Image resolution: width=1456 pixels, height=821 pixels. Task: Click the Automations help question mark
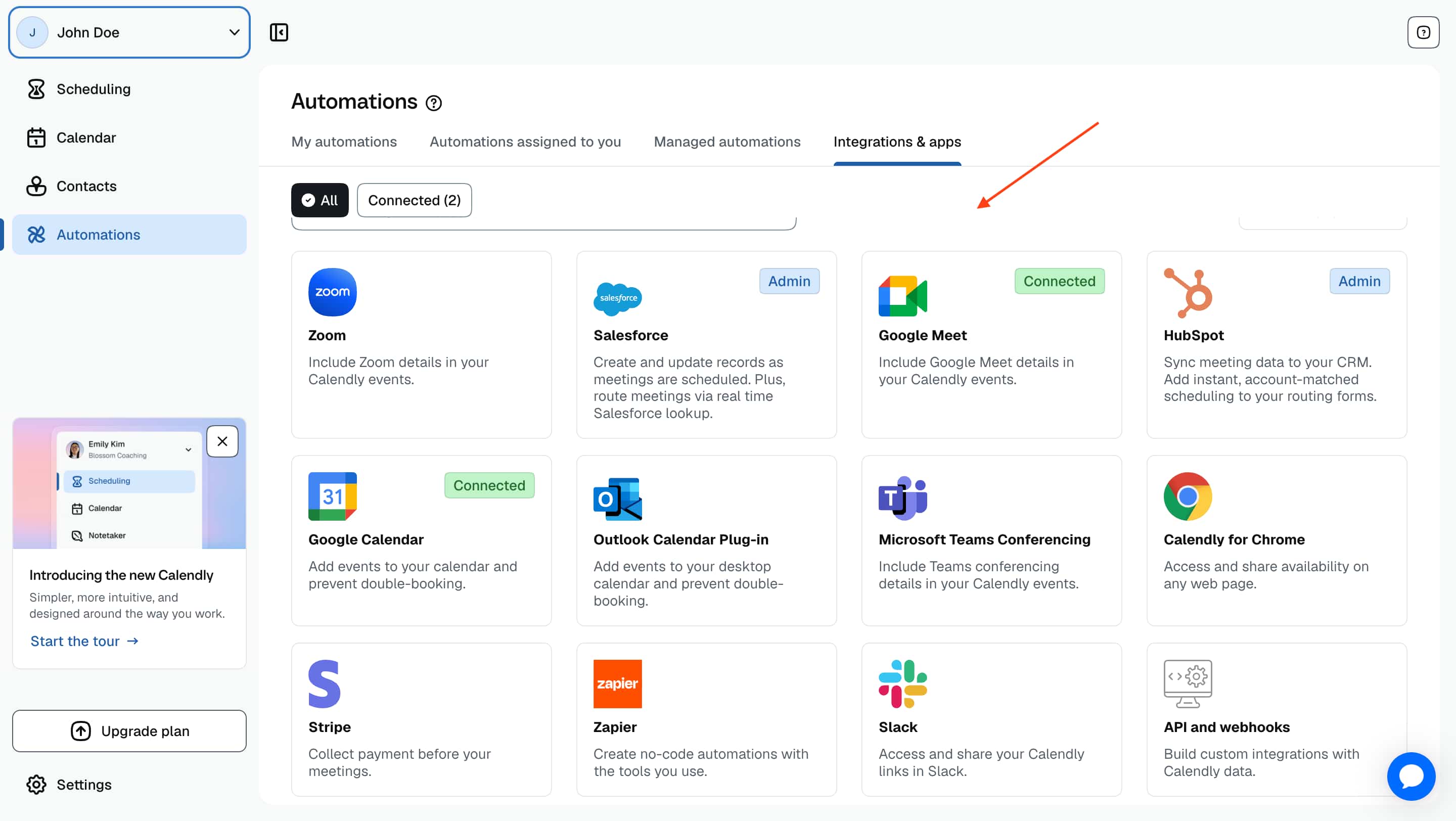434,103
